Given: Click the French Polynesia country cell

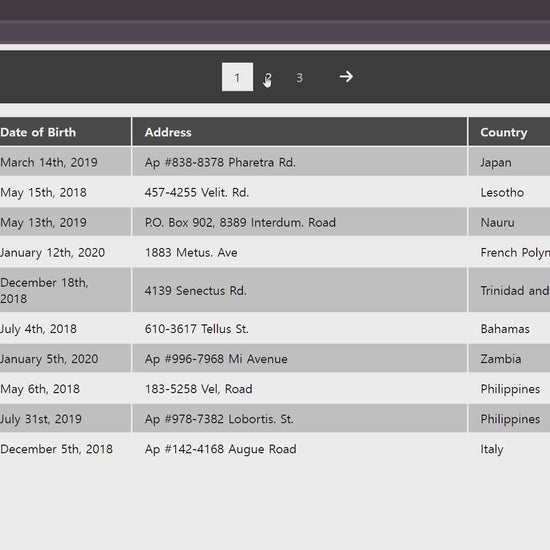Looking at the screenshot, I should click(x=509, y=253).
